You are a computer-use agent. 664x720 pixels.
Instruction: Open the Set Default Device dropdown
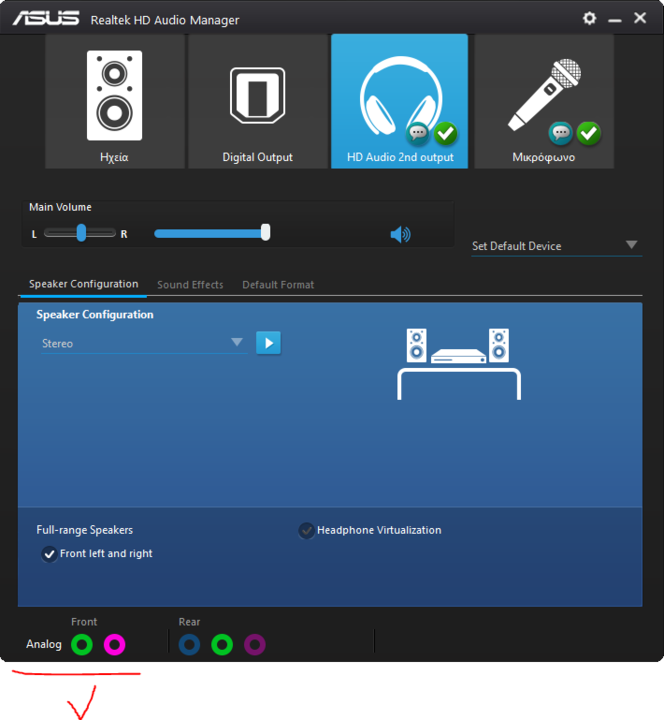point(557,246)
